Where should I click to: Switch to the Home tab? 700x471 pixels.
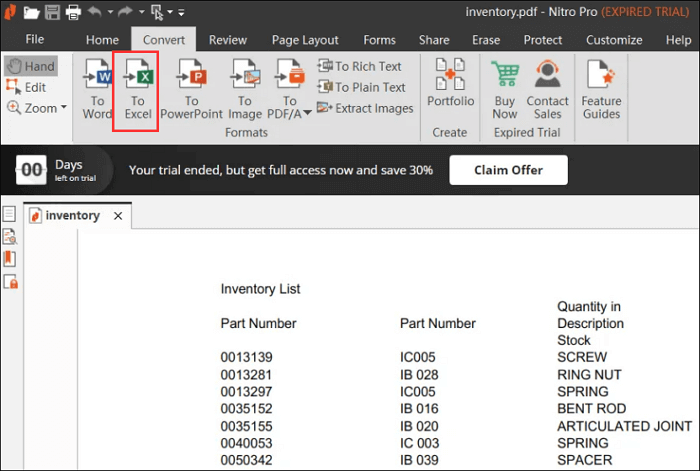(102, 40)
